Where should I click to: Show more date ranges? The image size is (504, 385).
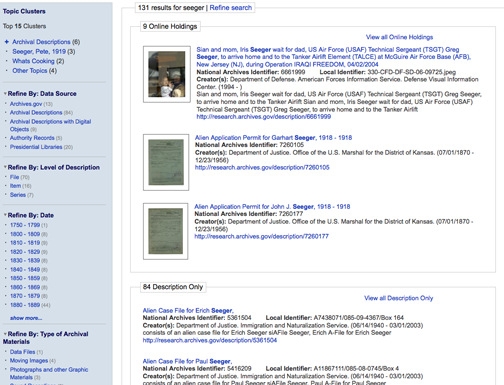(26, 318)
